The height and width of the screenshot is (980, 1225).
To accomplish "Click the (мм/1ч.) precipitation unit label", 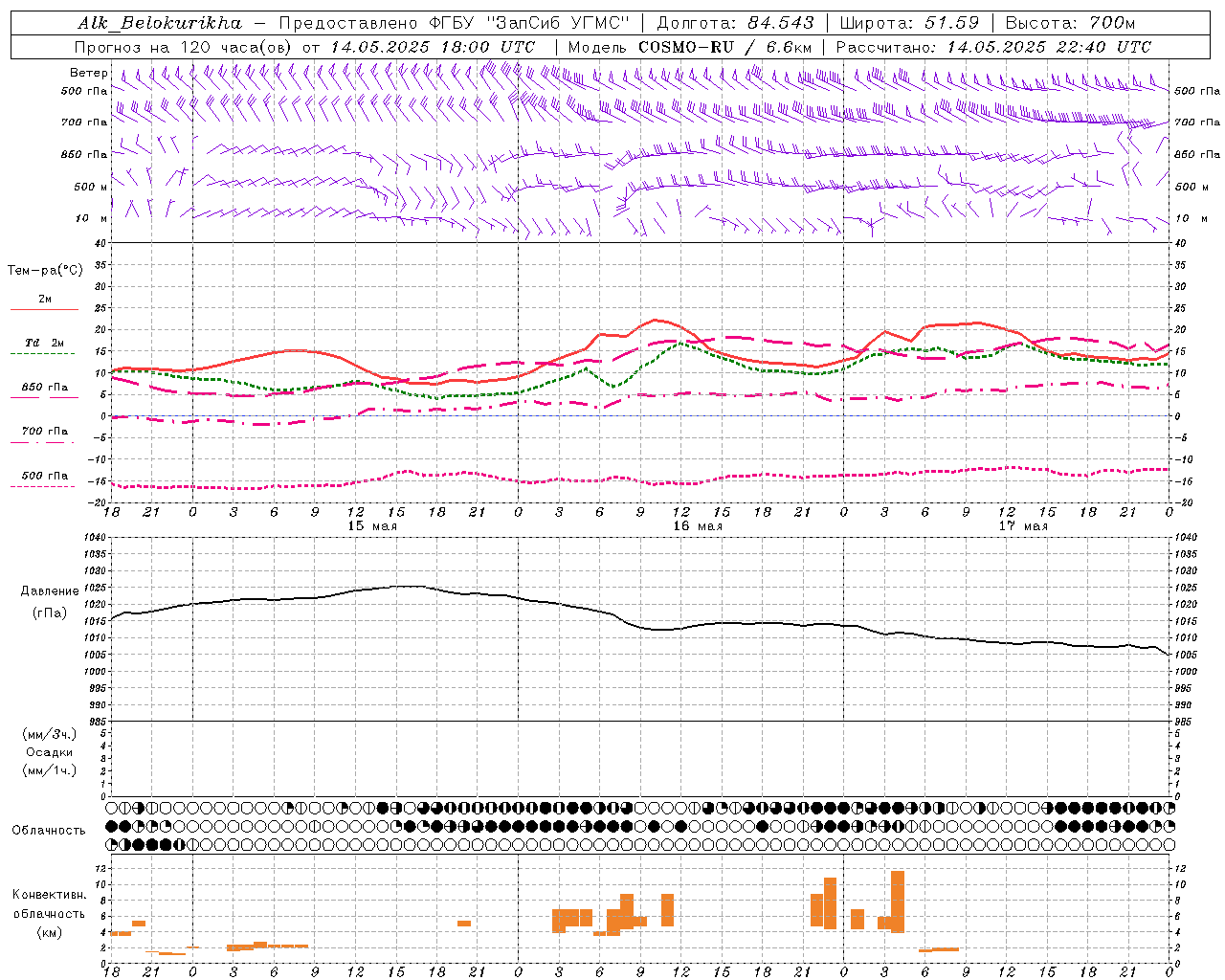I will click(49, 770).
